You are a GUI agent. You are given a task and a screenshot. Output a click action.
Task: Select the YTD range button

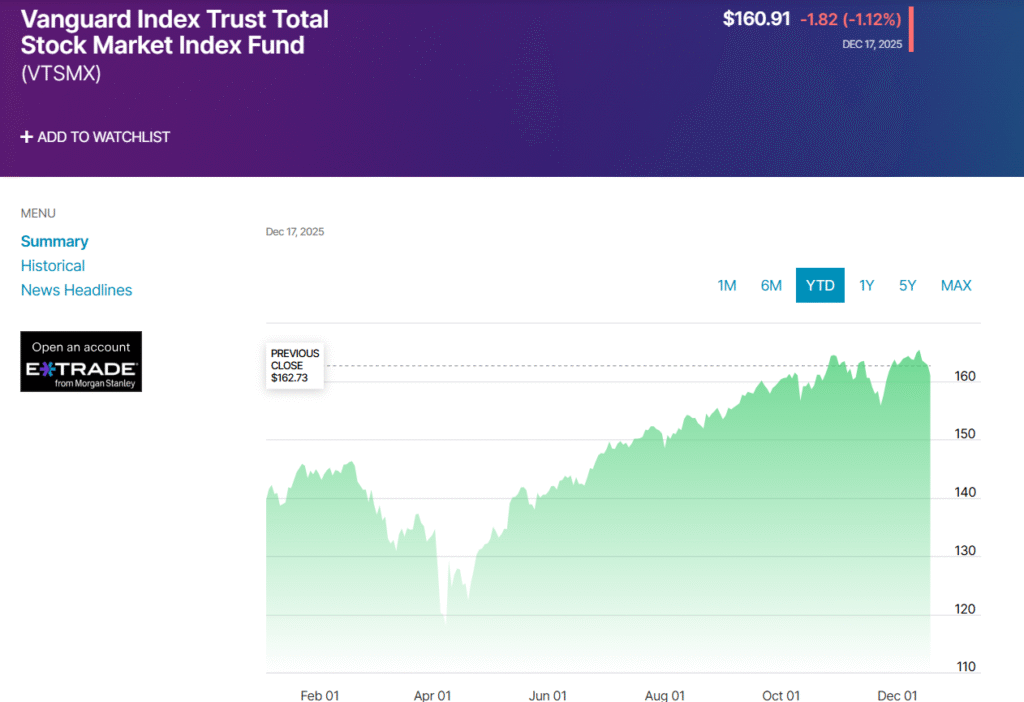pos(820,285)
